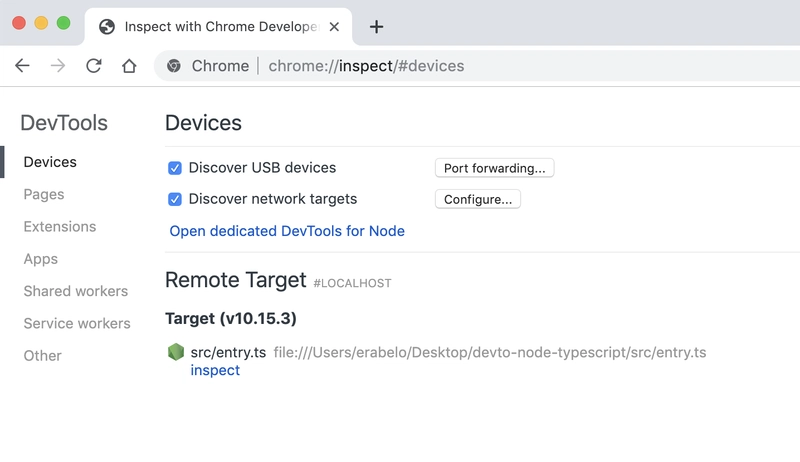Click the file:///Users/erabelo path text

[x=490, y=352]
